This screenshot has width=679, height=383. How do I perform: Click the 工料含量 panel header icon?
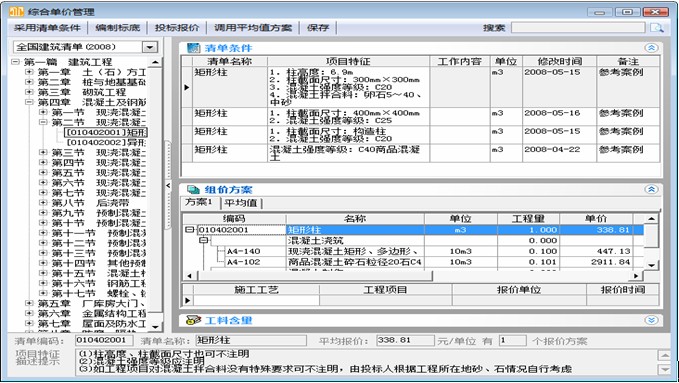point(193,320)
